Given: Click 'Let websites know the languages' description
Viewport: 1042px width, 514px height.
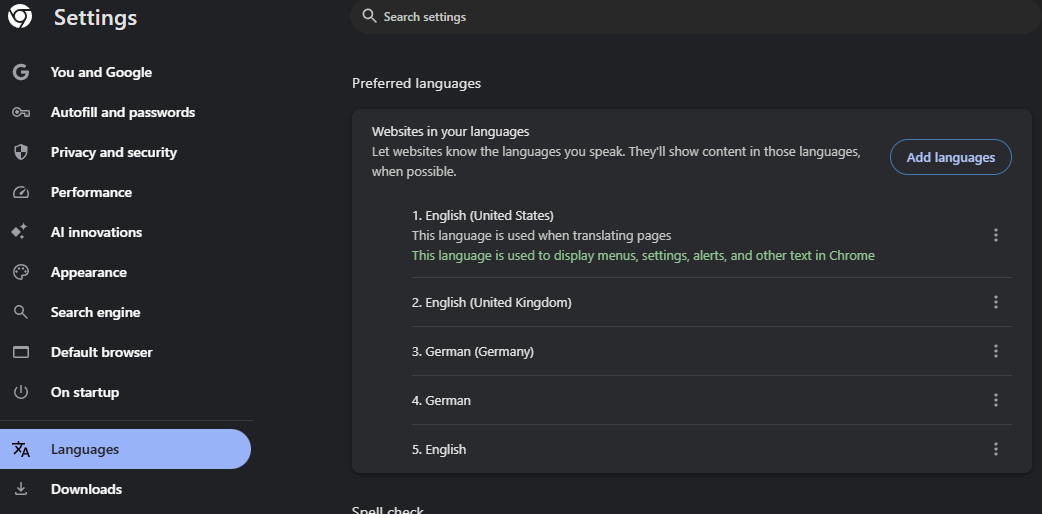Looking at the screenshot, I should tap(616, 162).
